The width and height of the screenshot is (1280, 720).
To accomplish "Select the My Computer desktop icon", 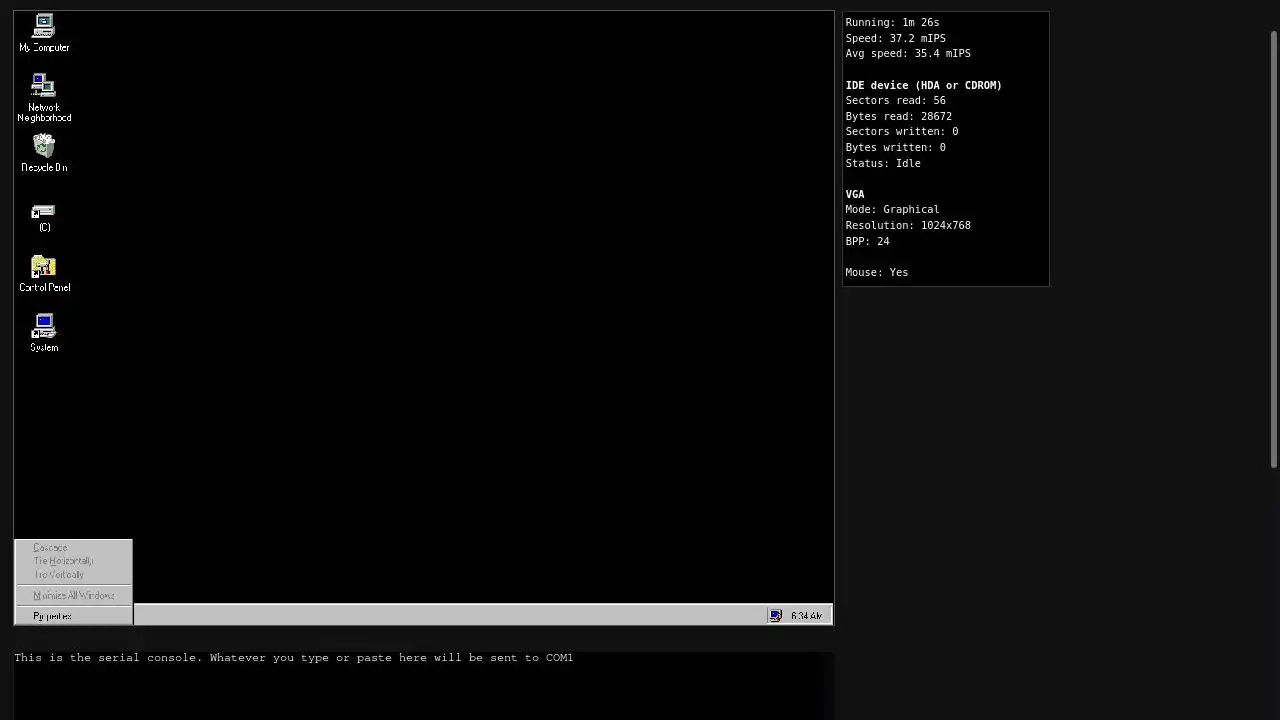I will pyautogui.click(x=44, y=33).
